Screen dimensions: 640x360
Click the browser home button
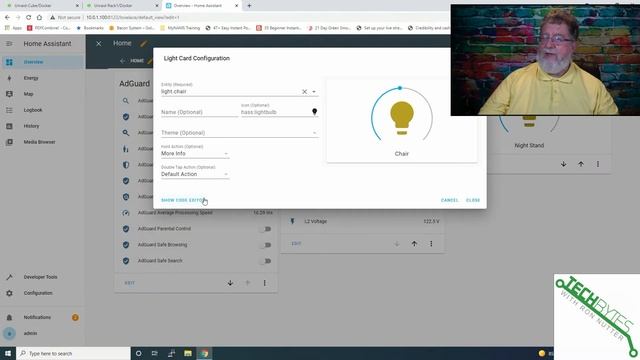[39, 18]
